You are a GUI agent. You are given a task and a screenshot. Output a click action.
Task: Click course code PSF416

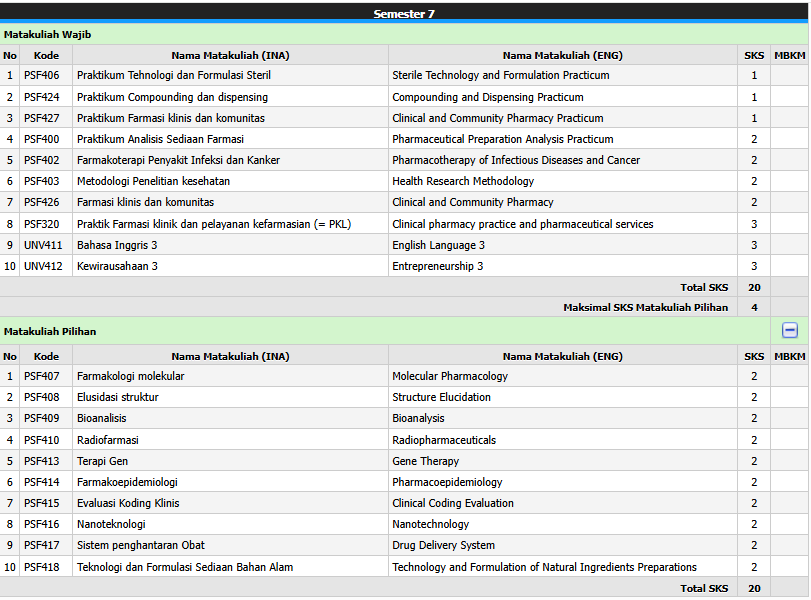(41, 524)
